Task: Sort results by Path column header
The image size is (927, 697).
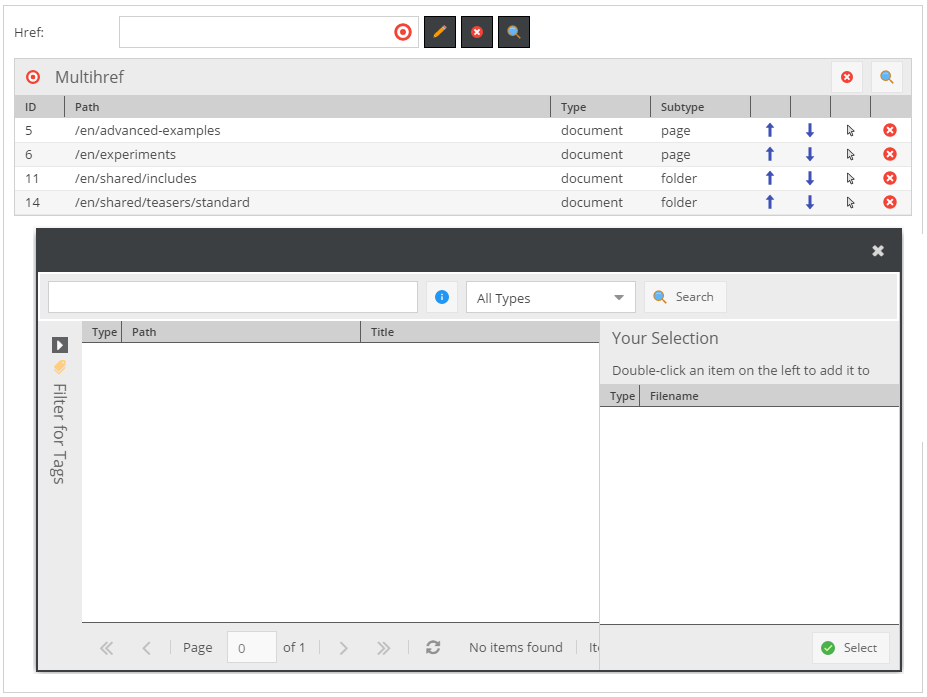Action: click(240, 332)
